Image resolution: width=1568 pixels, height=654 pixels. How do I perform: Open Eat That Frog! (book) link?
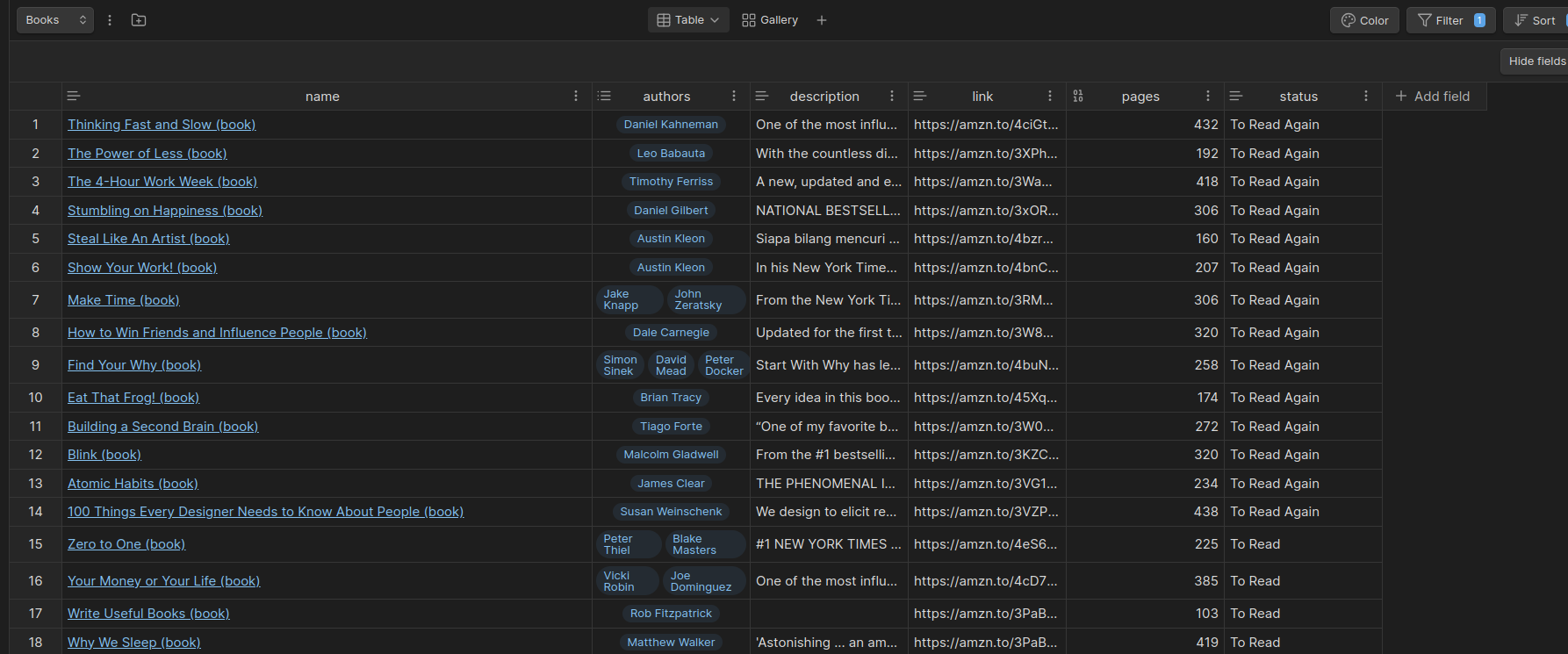pyautogui.click(x=133, y=398)
